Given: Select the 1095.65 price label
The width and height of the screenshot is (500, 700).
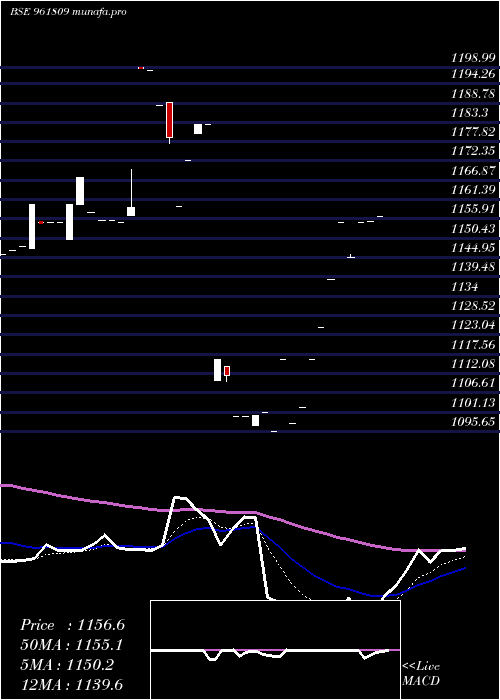Looking at the screenshot, I should (x=473, y=422).
